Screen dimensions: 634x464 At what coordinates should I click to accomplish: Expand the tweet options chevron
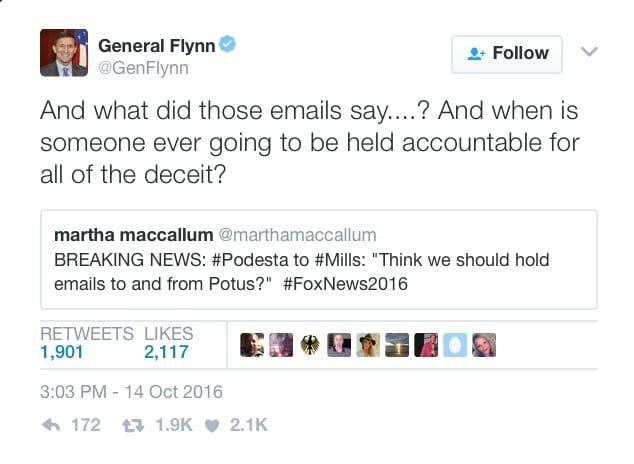(590, 52)
